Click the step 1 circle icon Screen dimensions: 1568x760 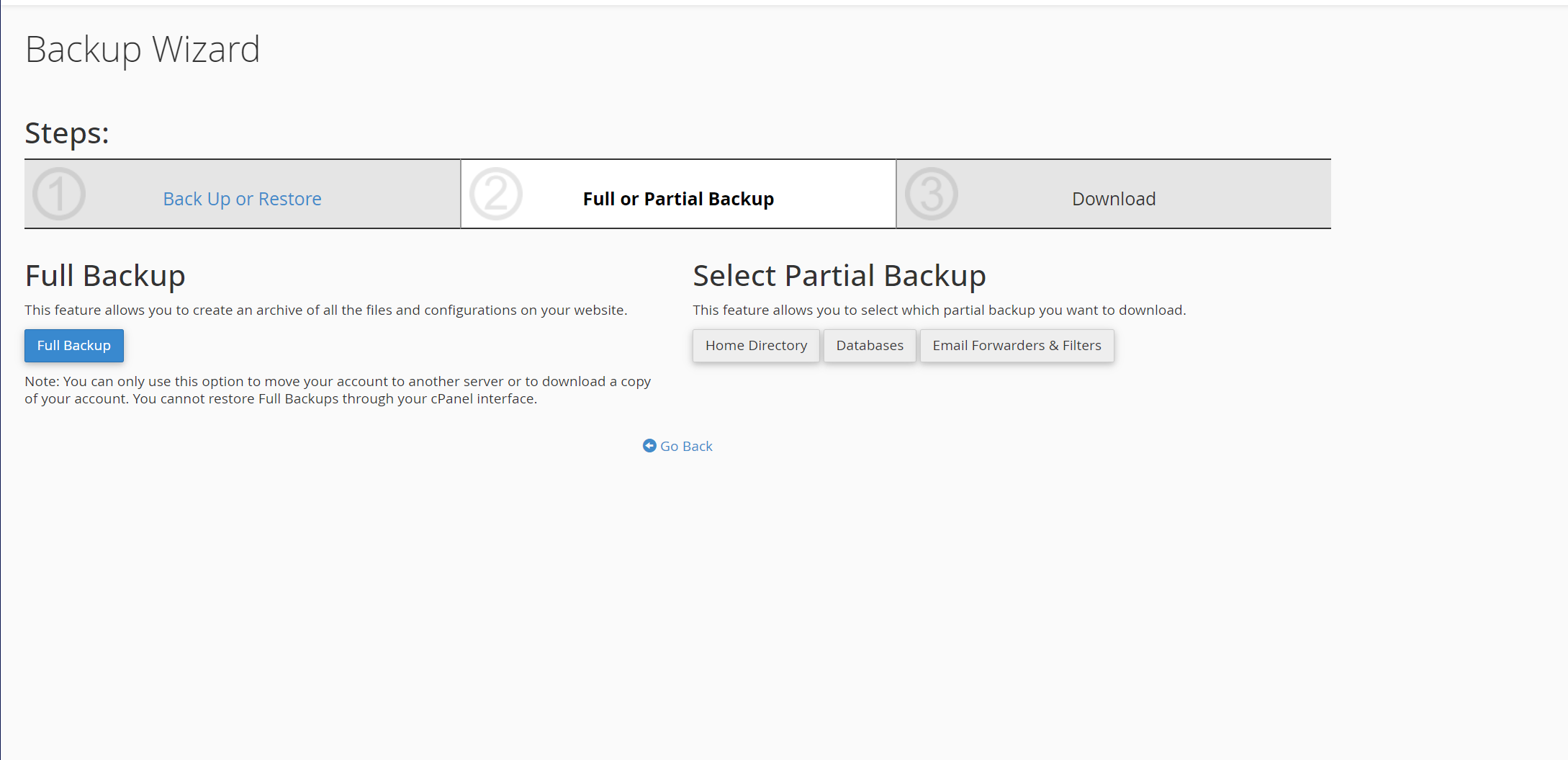[x=59, y=194]
